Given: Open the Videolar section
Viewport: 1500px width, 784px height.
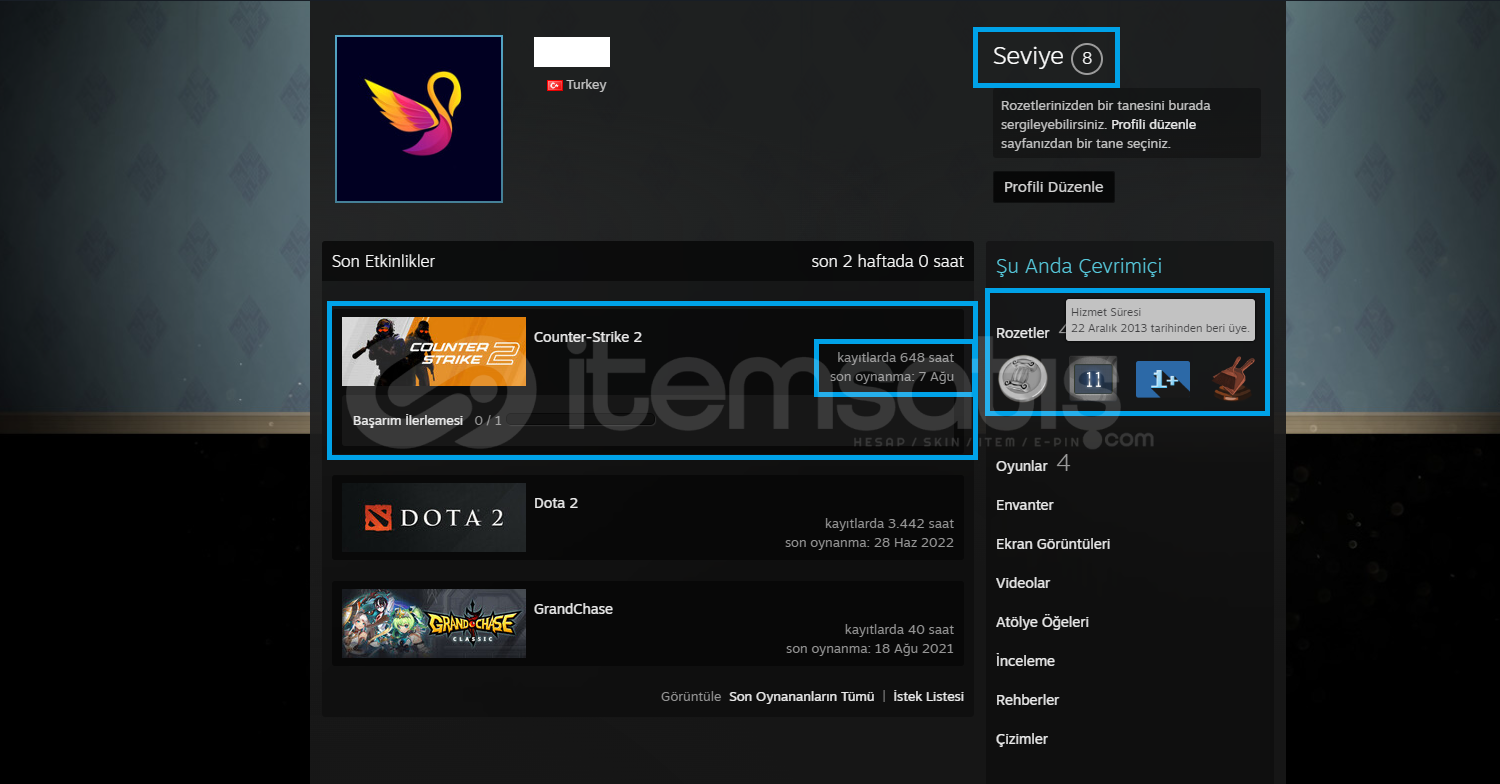Looking at the screenshot, I should 1023,583.
